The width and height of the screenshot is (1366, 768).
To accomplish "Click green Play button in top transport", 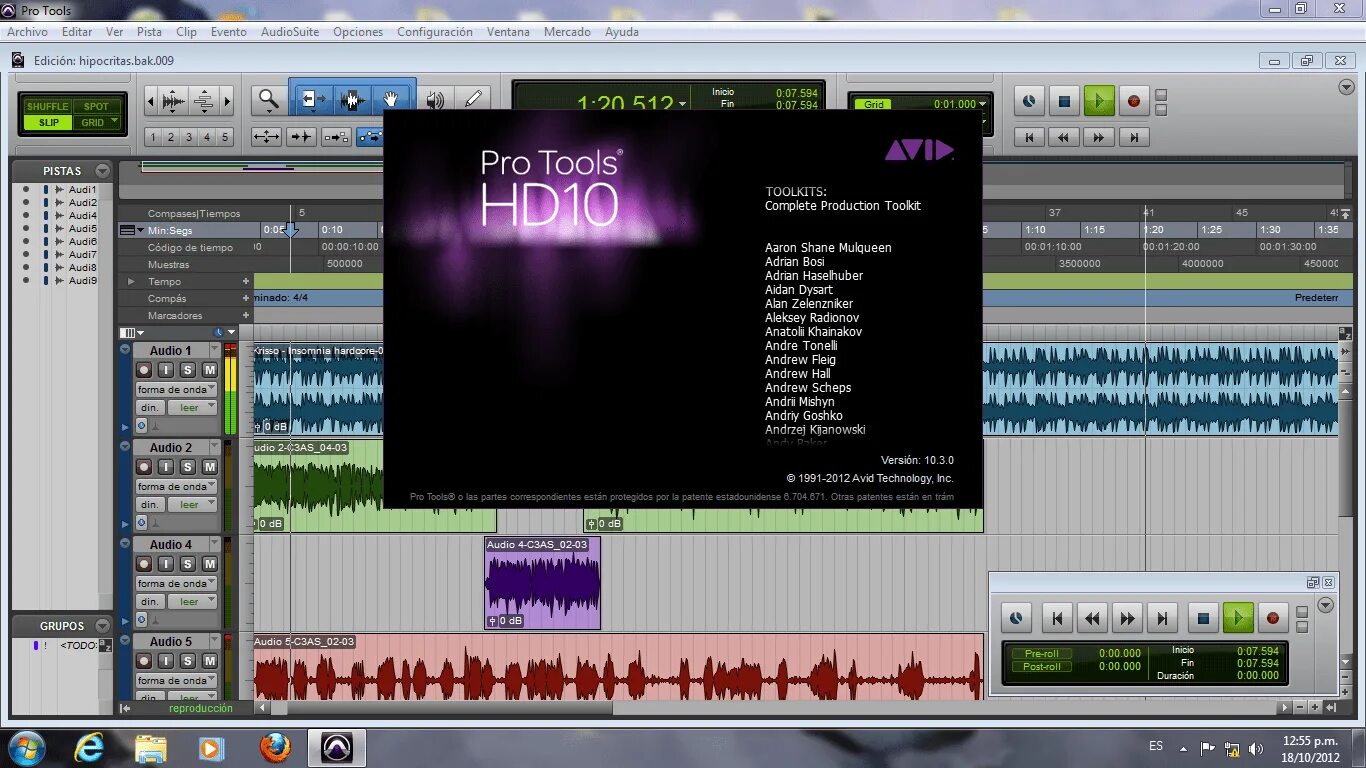I will coord(1099,101).
